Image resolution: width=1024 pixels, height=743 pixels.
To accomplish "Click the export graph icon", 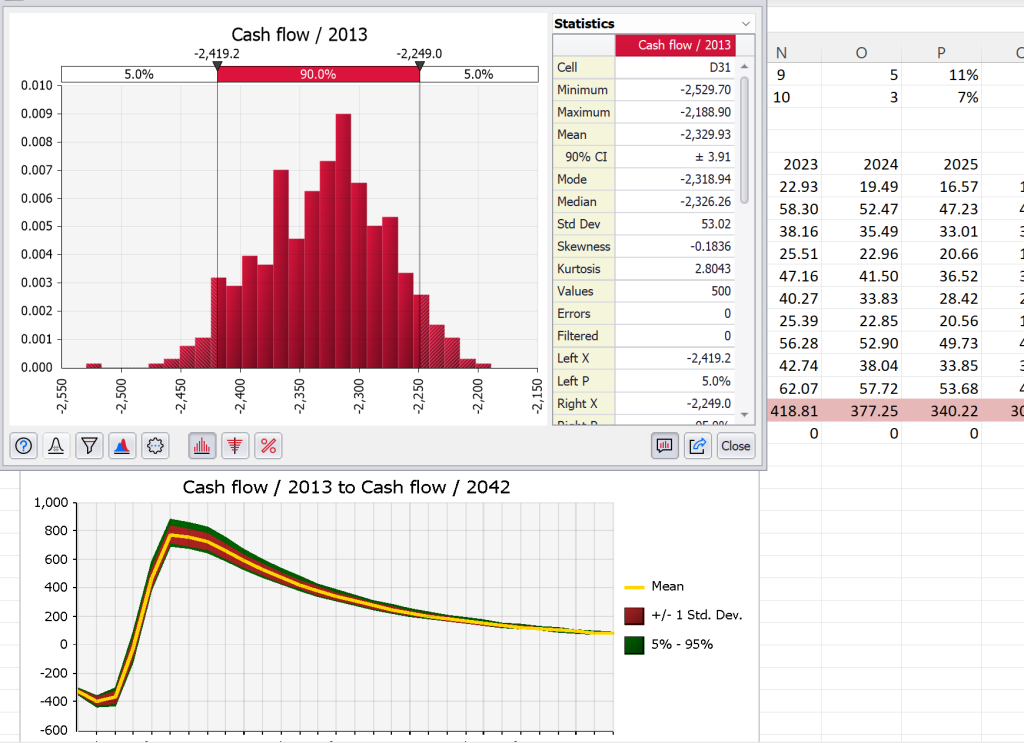I will coord(697,446).
